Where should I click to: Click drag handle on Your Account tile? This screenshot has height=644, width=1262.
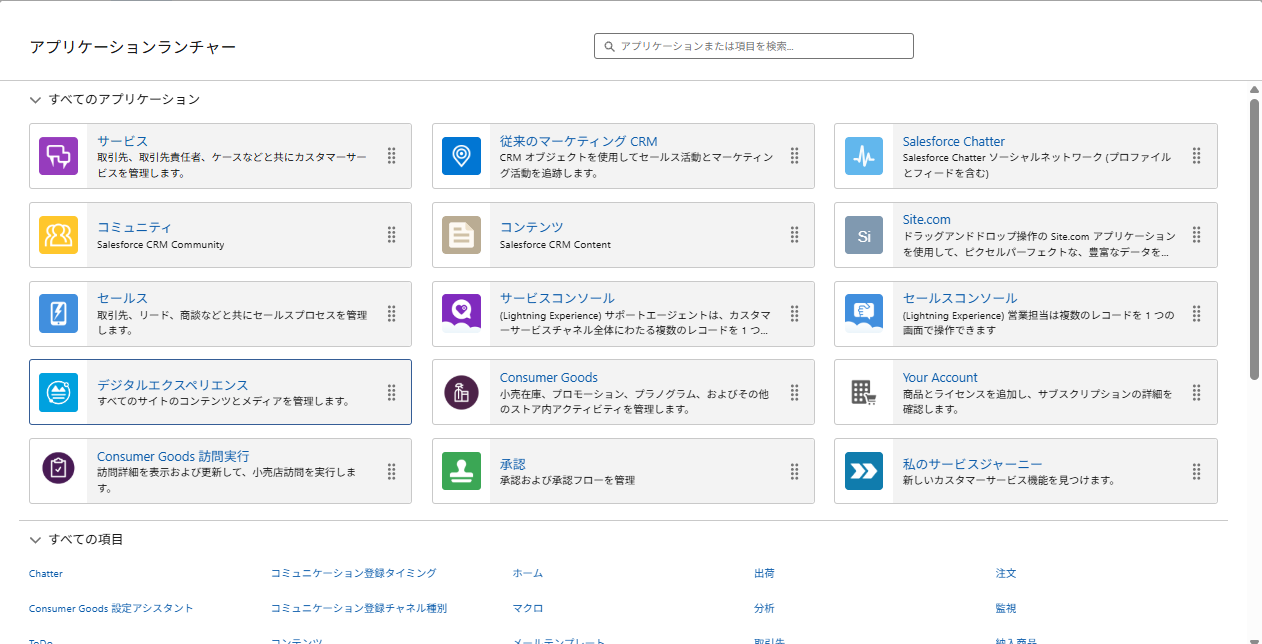pos(1196,392)
